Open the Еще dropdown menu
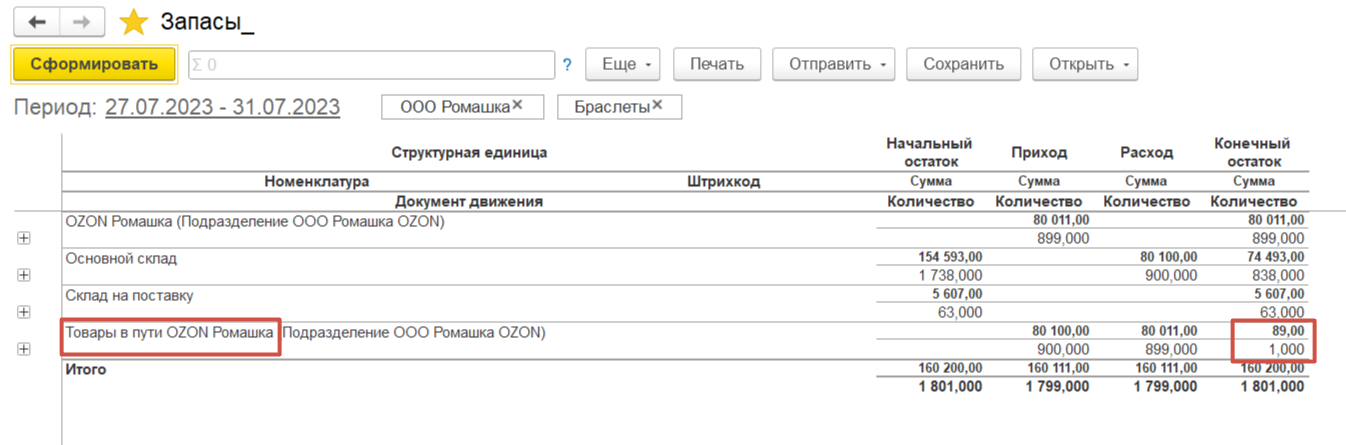 [625, 64]
